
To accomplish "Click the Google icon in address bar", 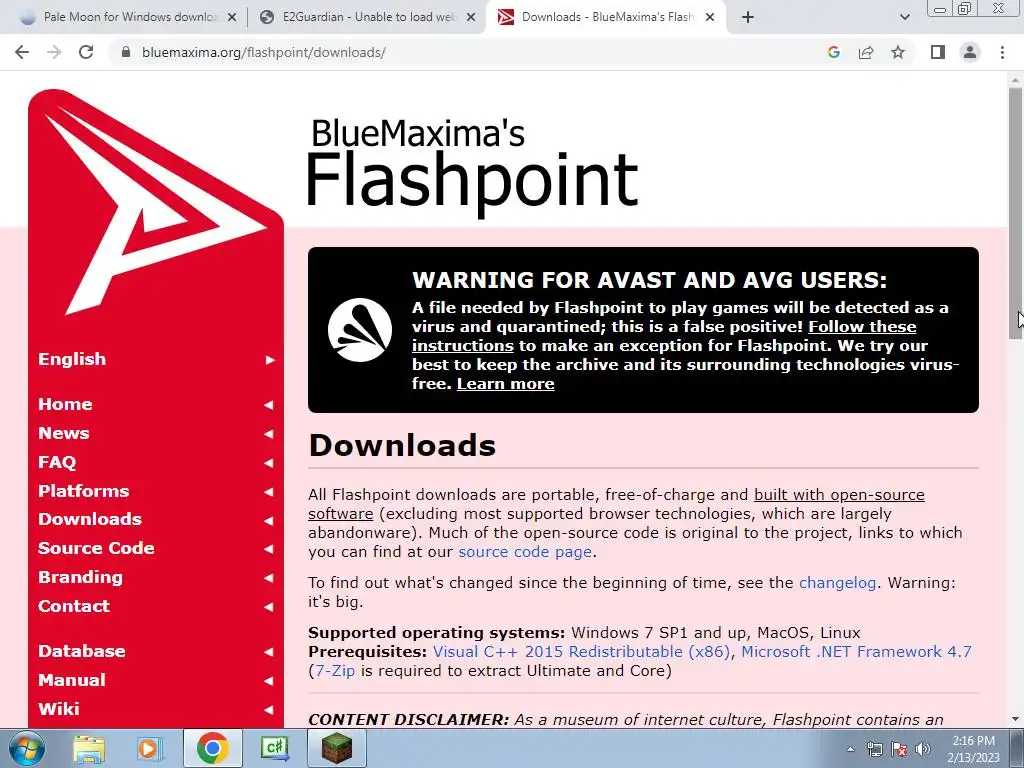I will pyautogui.click(x=833, y=52).
